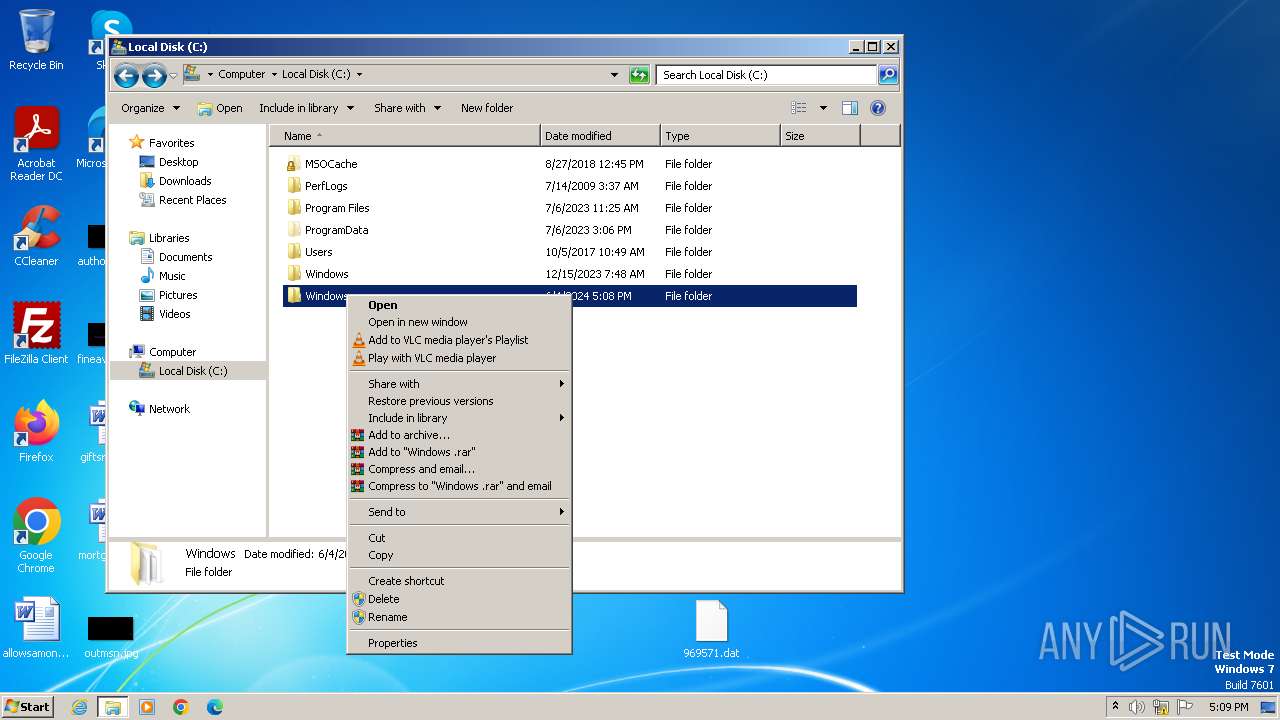Choose Rename in context menu

[459, 617]
